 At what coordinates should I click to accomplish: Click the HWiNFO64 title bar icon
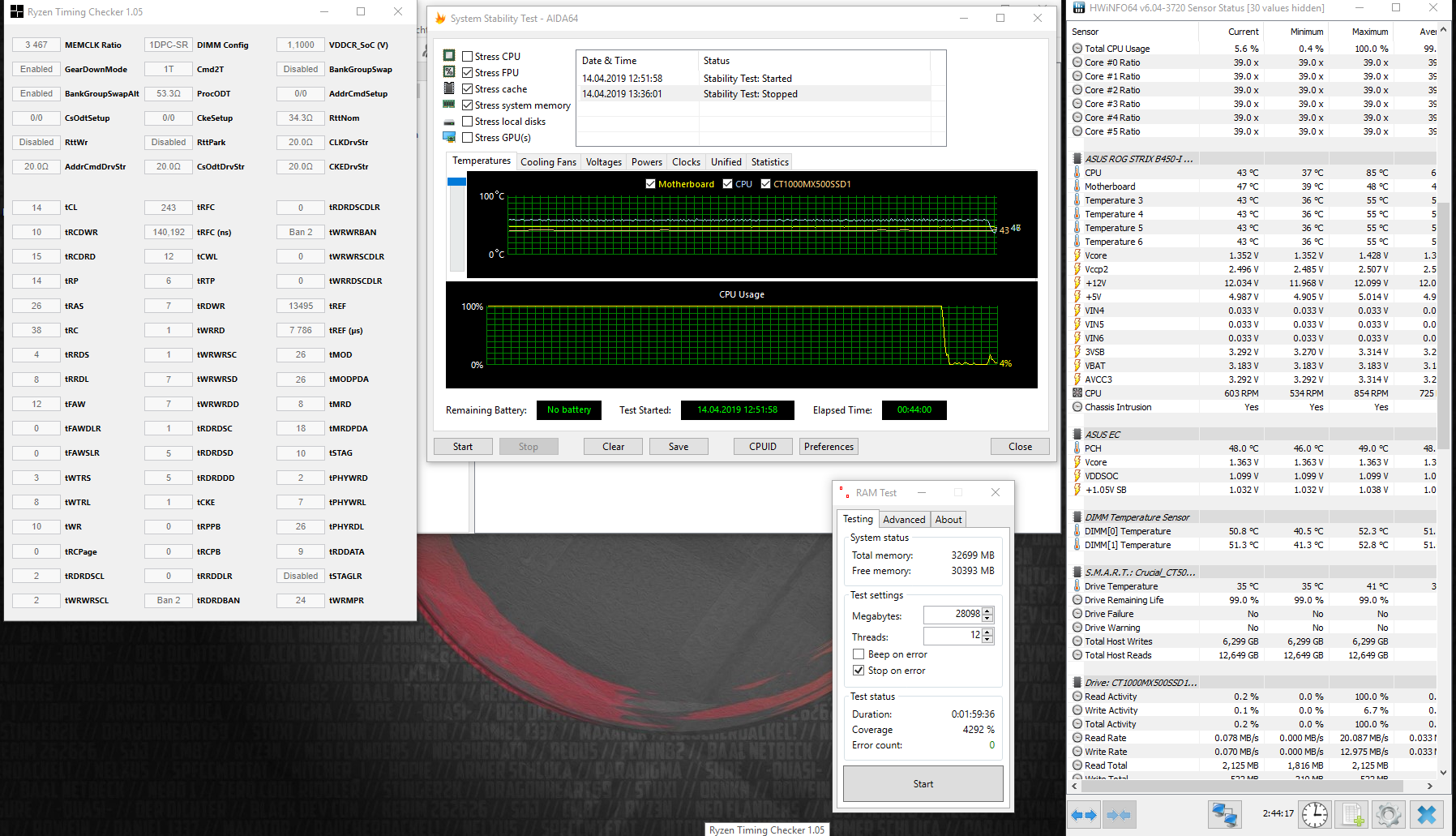(1079, 8)
